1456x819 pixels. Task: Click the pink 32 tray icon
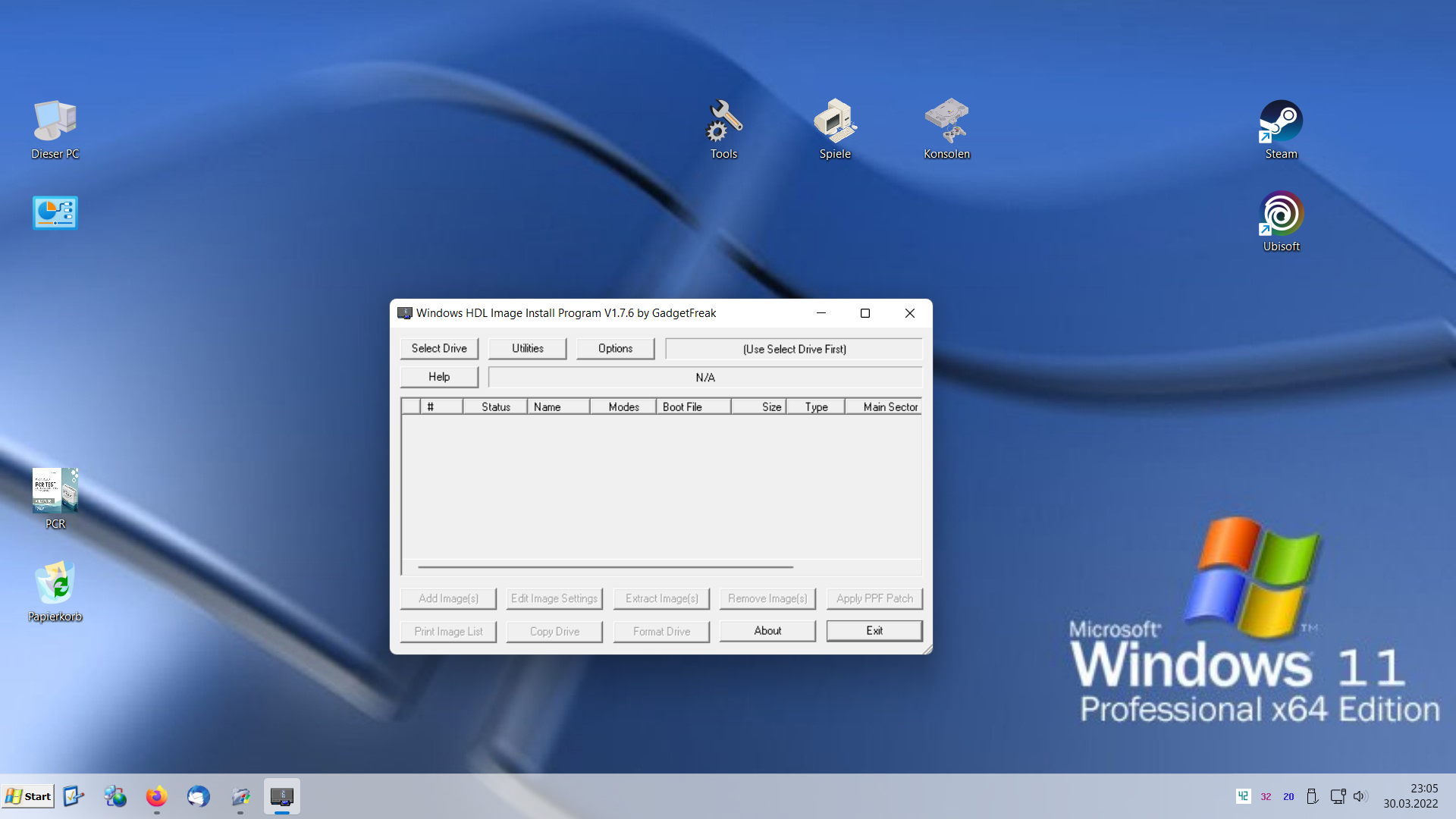tap(1266, 796)
